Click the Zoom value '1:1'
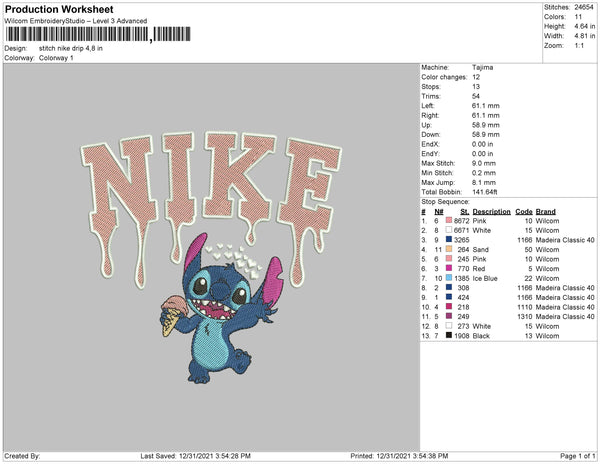 pyautogui.click(x=579, y=46)
